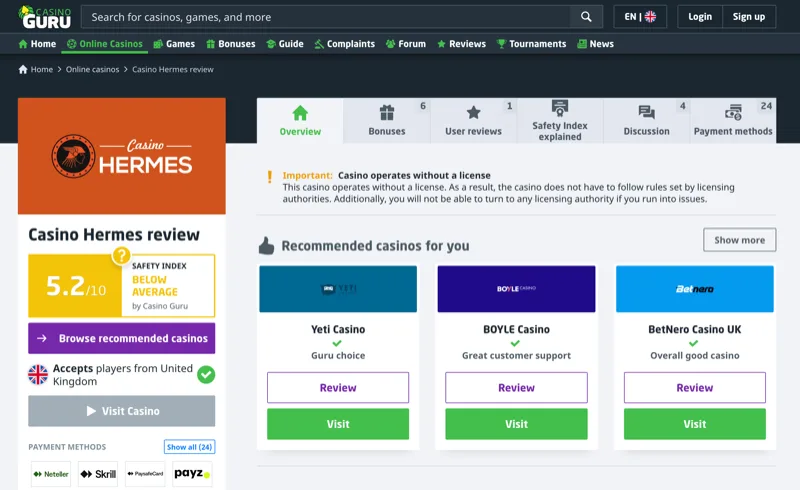Click Visit button for BOYLE Casino
This screenshot has width=800, height=490.
516,424
